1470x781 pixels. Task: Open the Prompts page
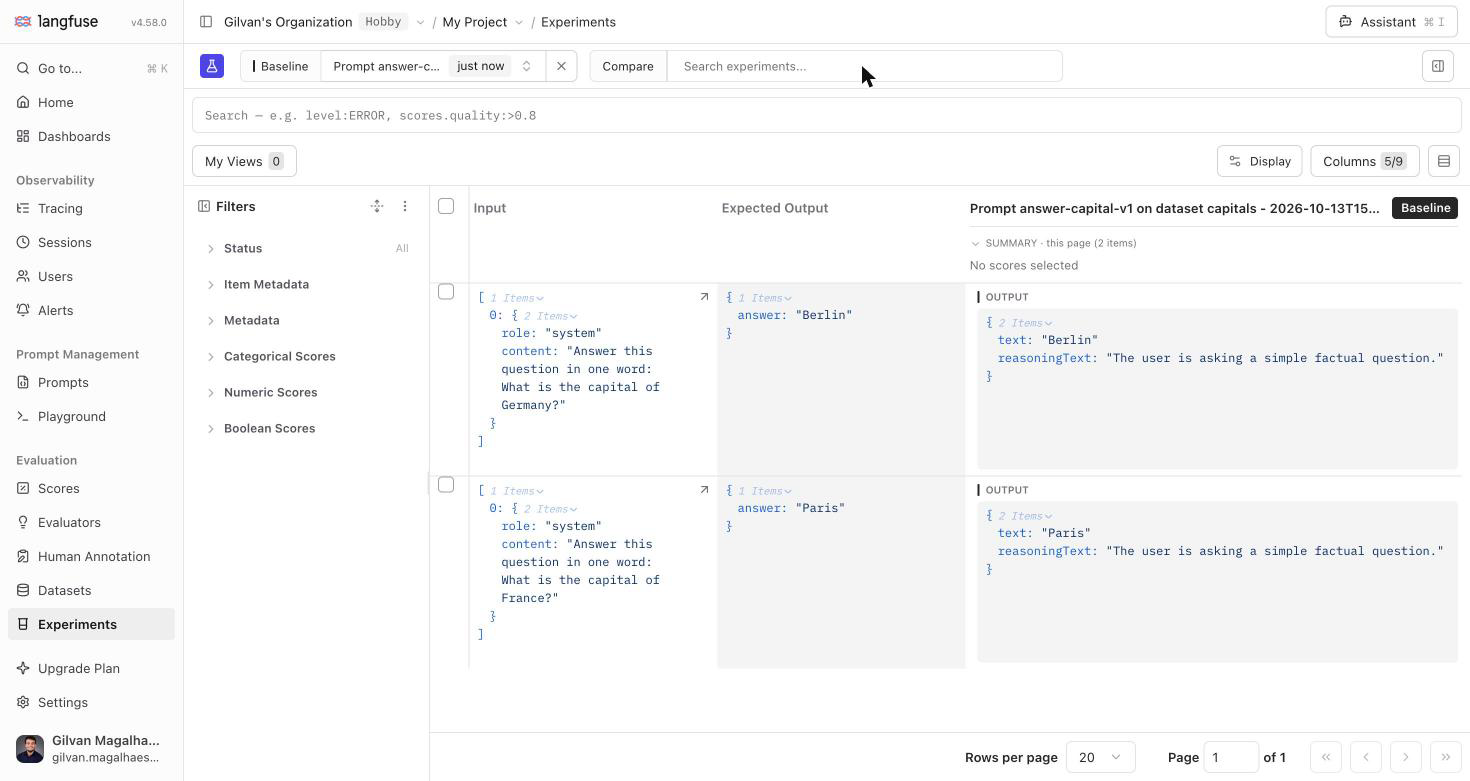pyautogui.click(x=91, y=382)
